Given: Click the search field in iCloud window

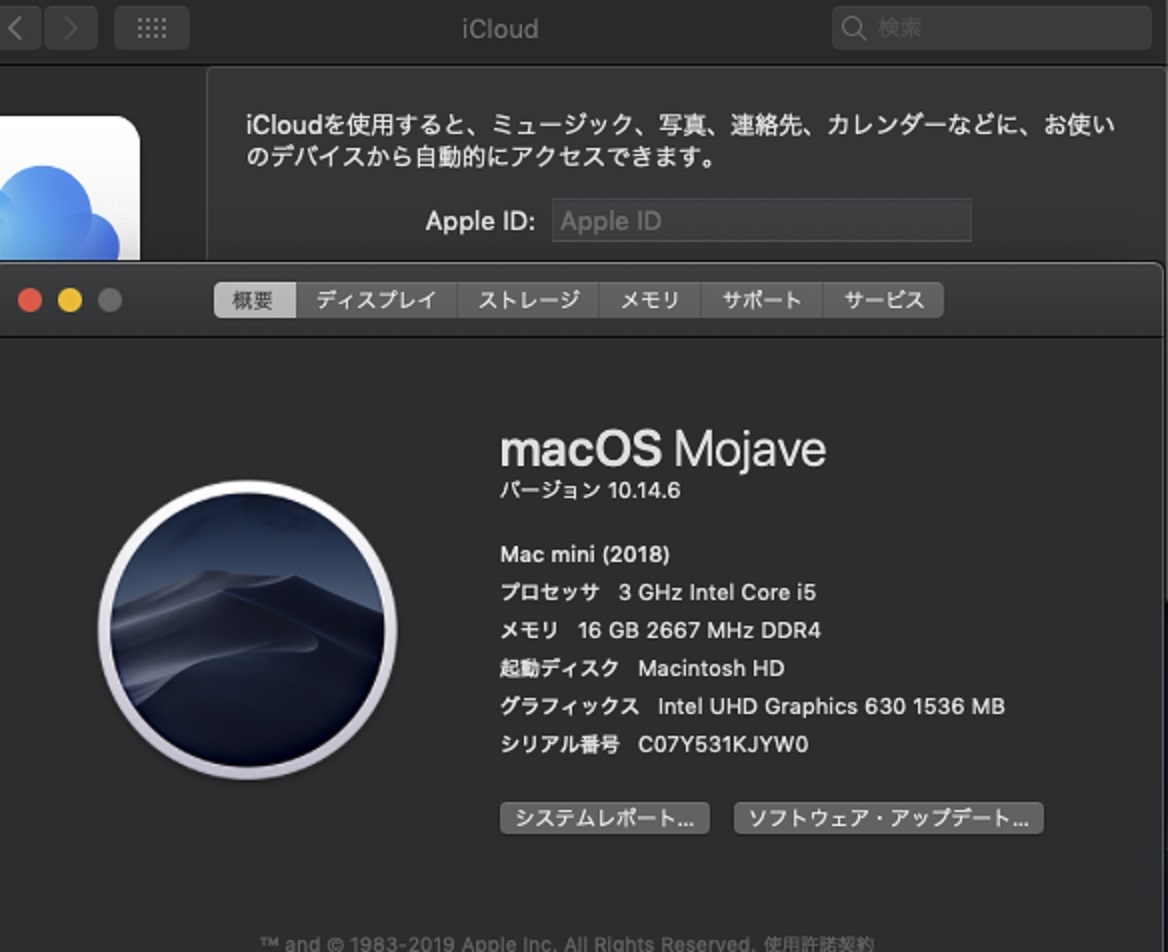Looking at the screenshot, I should pos(991,28).
